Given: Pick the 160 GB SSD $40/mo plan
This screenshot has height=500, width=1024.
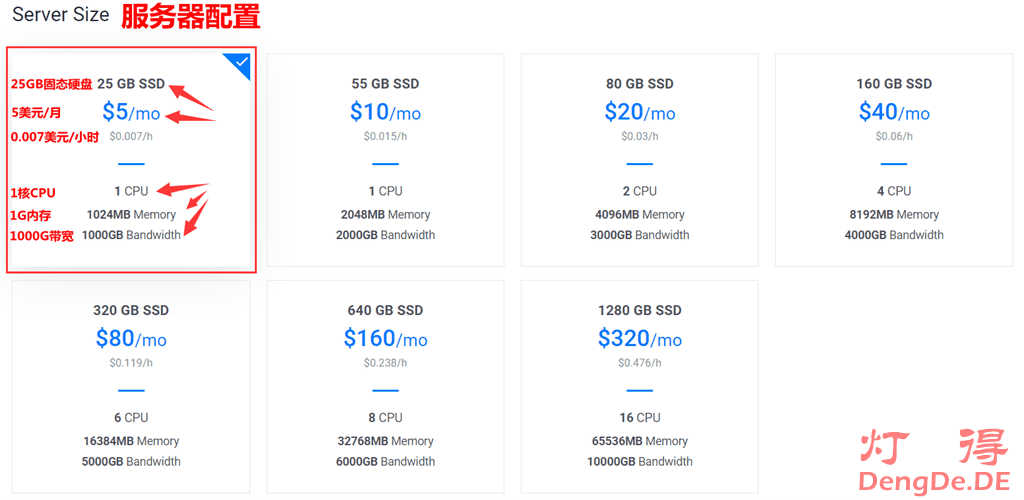Looking at the screenshot, I should [893, 160].
